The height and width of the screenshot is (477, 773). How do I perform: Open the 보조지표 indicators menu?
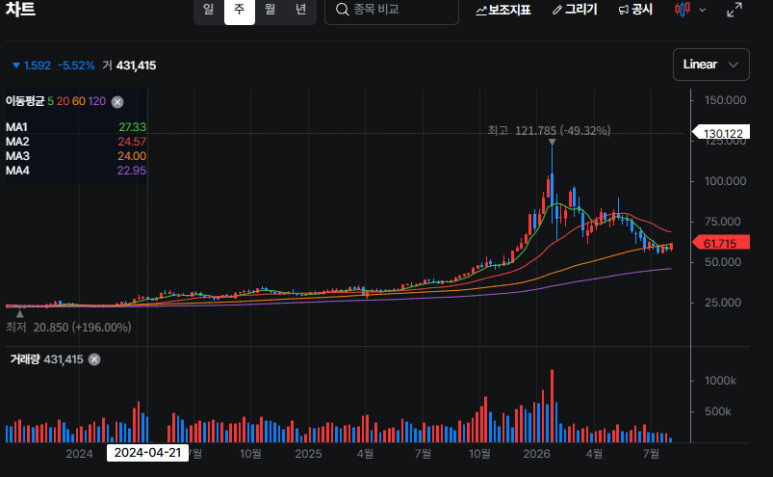click(x=503, y=9)
